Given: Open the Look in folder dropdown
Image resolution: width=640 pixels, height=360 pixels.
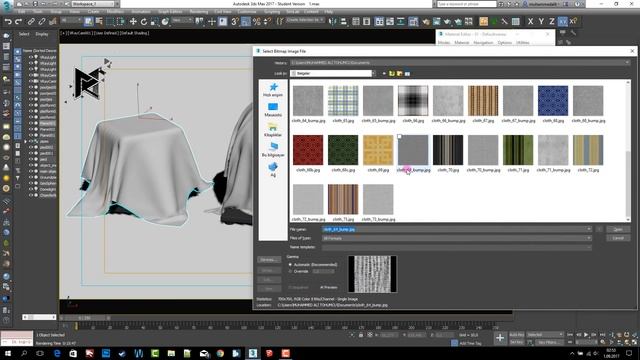Looking at the screenshot, I should pyautogui.click(x=373, y=73).
